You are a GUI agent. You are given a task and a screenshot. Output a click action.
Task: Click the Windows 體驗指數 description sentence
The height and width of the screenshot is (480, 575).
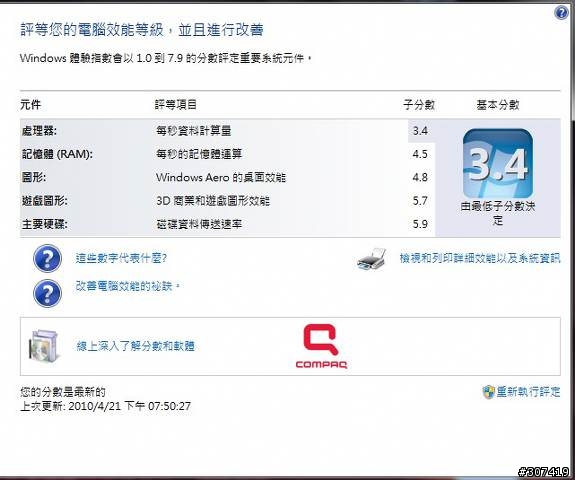(x=166, y=58)
